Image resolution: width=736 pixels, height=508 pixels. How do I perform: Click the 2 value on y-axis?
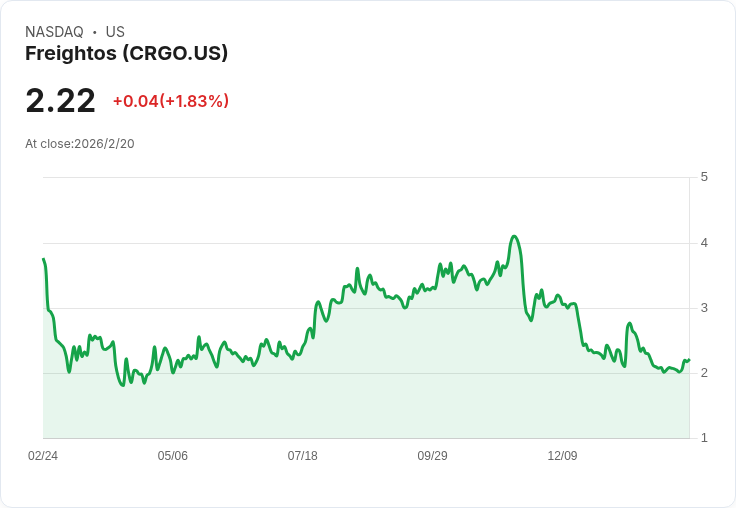click(x=704, y=373)
